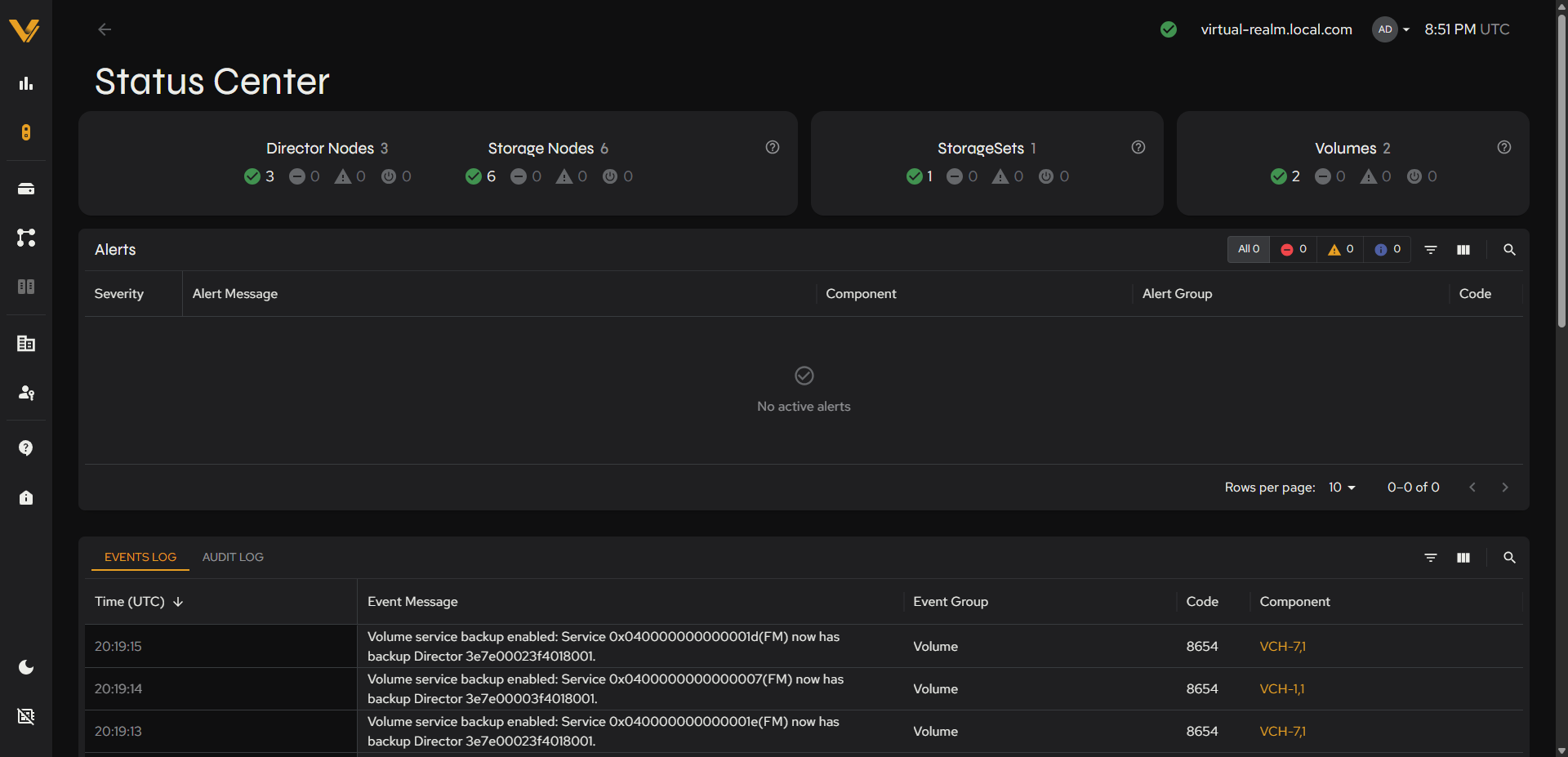Open the building organization sidebar icon

coord(26,344)
